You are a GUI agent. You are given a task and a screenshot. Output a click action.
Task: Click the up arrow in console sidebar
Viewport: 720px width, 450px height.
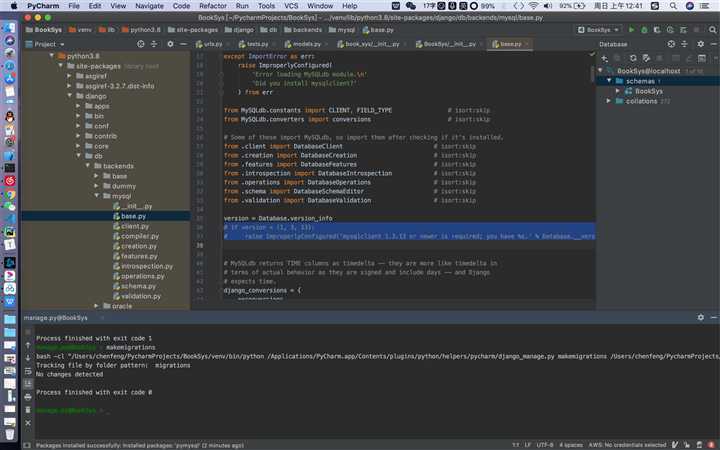[28, 345]
